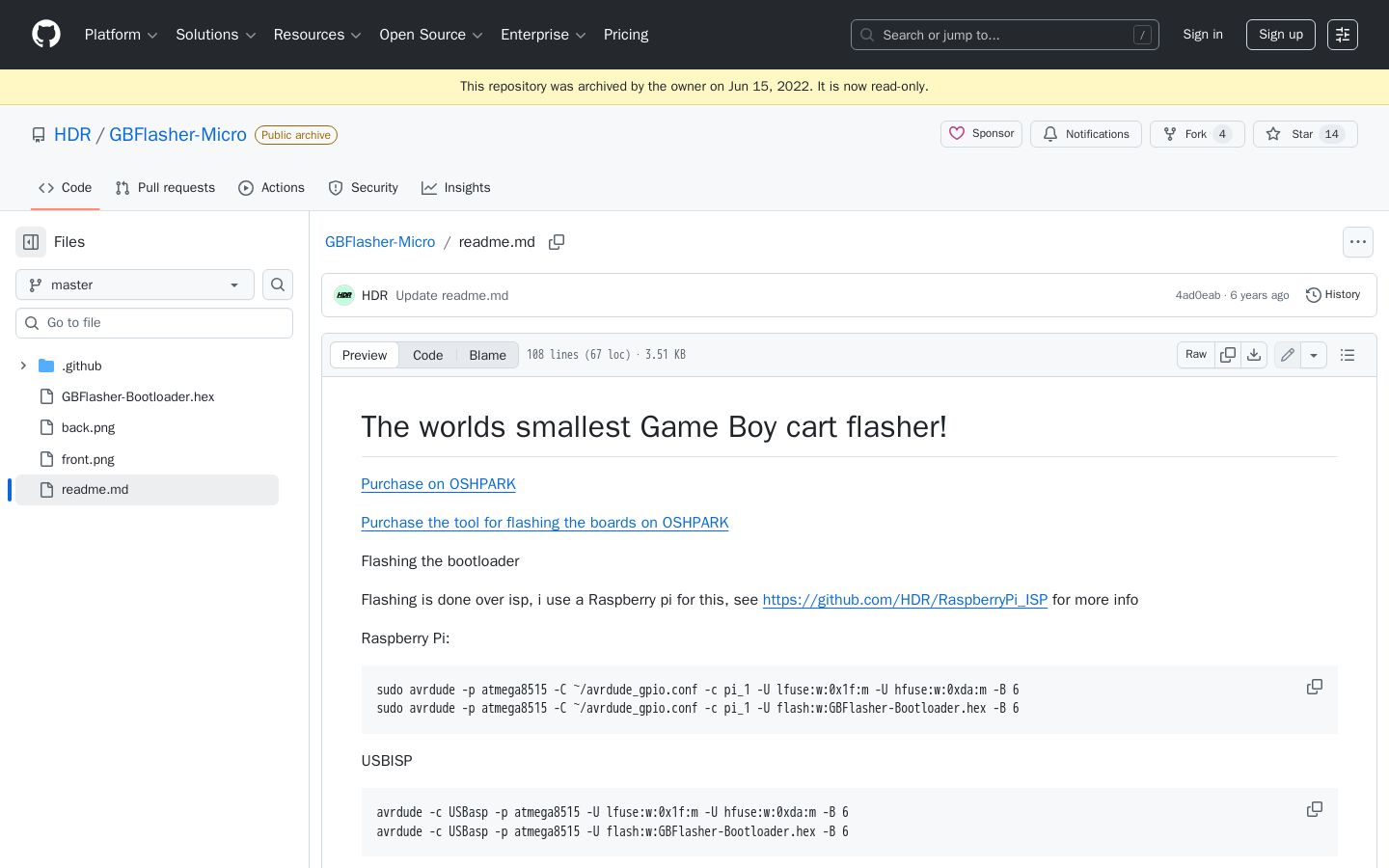1389x868 pixels.
Task: Click the HDR avatar in commit bar
Action: click(344, 295)
